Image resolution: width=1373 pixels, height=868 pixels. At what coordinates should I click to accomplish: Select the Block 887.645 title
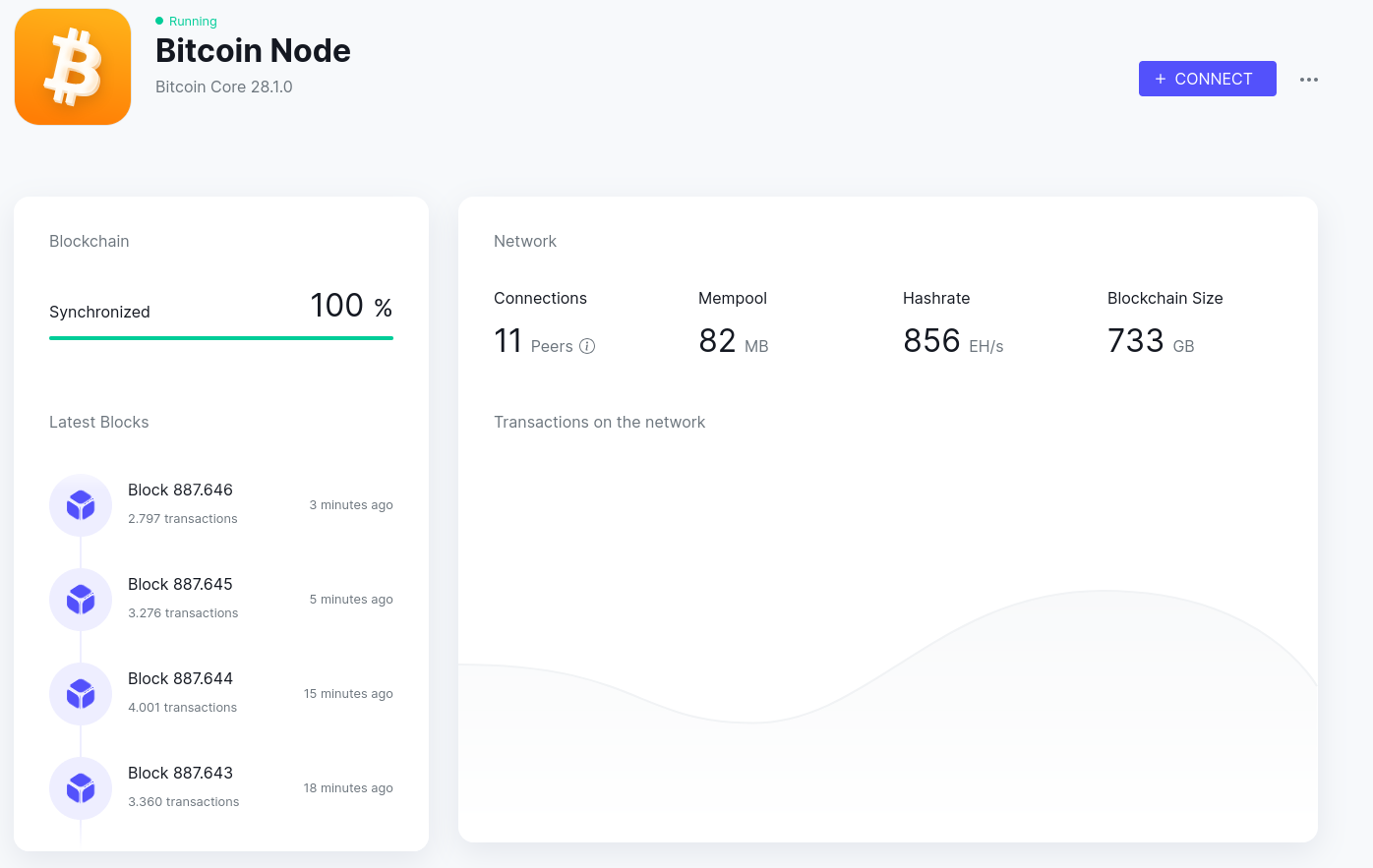(180, 584)
